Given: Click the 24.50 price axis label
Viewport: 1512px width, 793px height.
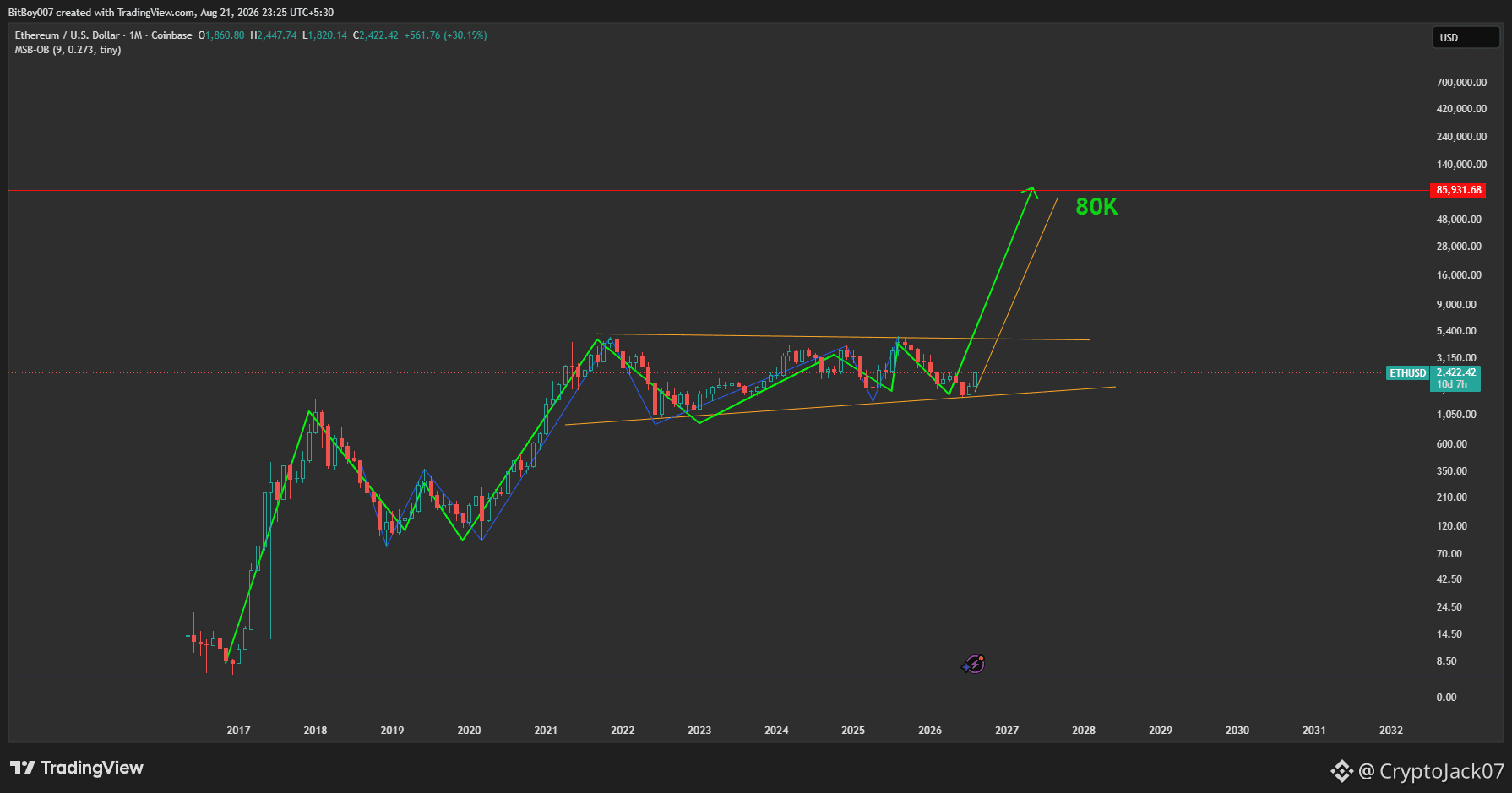Looking at the screenshot, I should [1449, 607].
